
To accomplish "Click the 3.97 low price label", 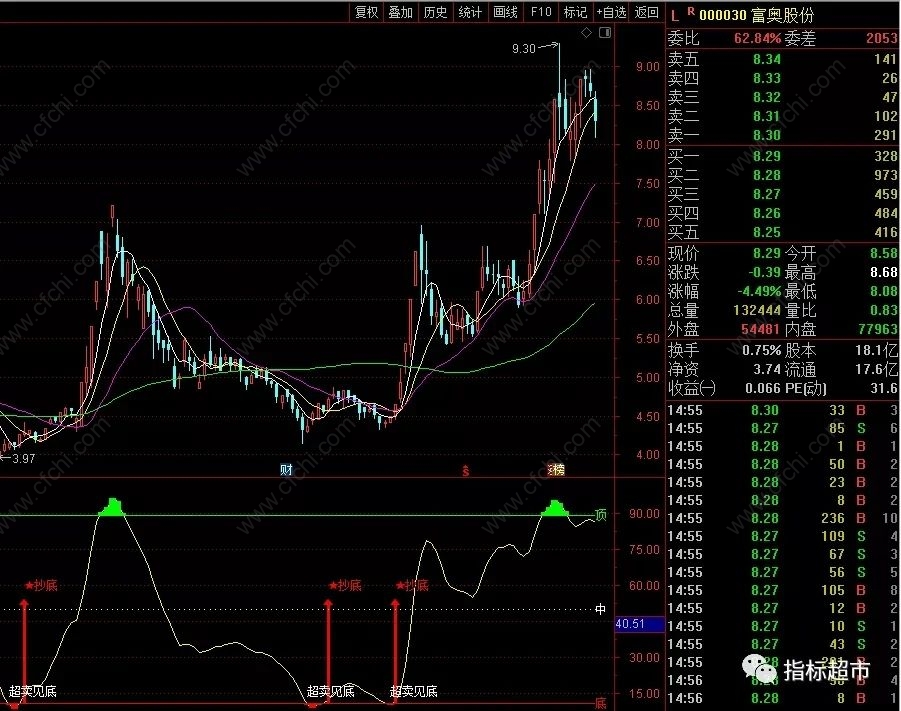I will 23,459.
